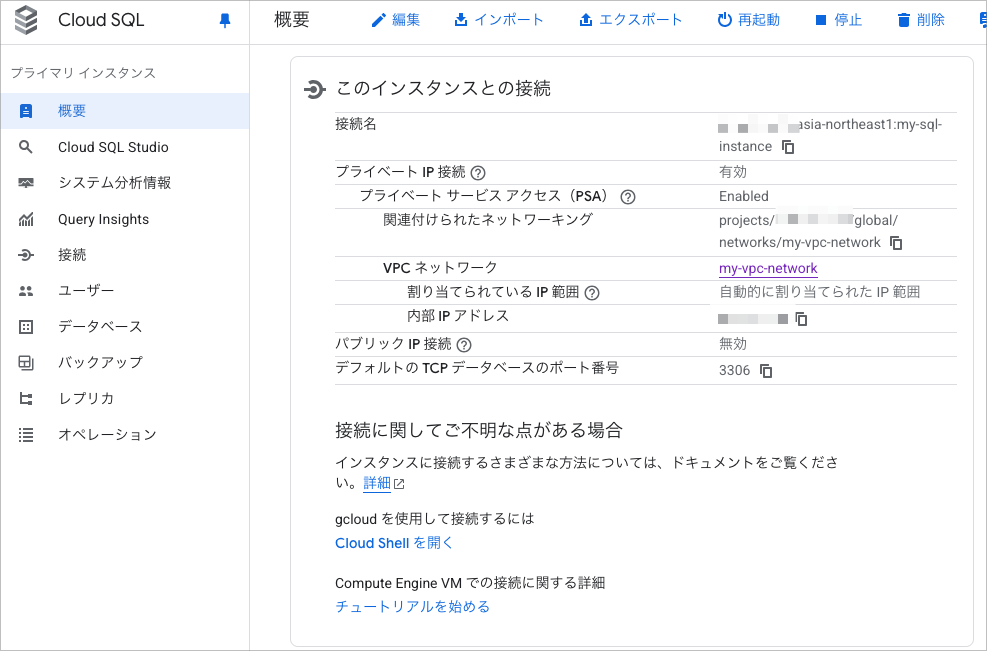The width and height of the screenshot is (987, 651).
Task: Click the pin icon next to Cloud SQL
Action: coord(225,21)
